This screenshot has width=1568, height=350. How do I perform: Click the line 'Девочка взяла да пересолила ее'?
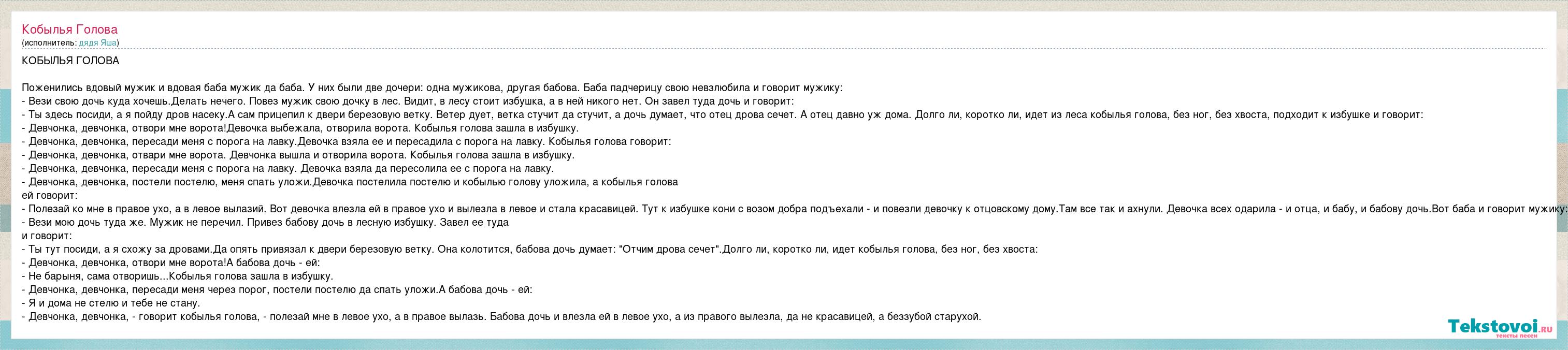288,168
